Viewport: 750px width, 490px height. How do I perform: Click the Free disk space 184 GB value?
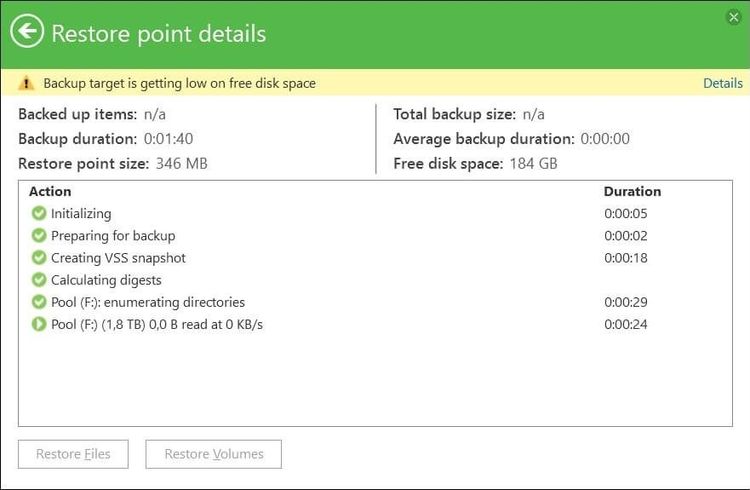click(x=532, y=163)
